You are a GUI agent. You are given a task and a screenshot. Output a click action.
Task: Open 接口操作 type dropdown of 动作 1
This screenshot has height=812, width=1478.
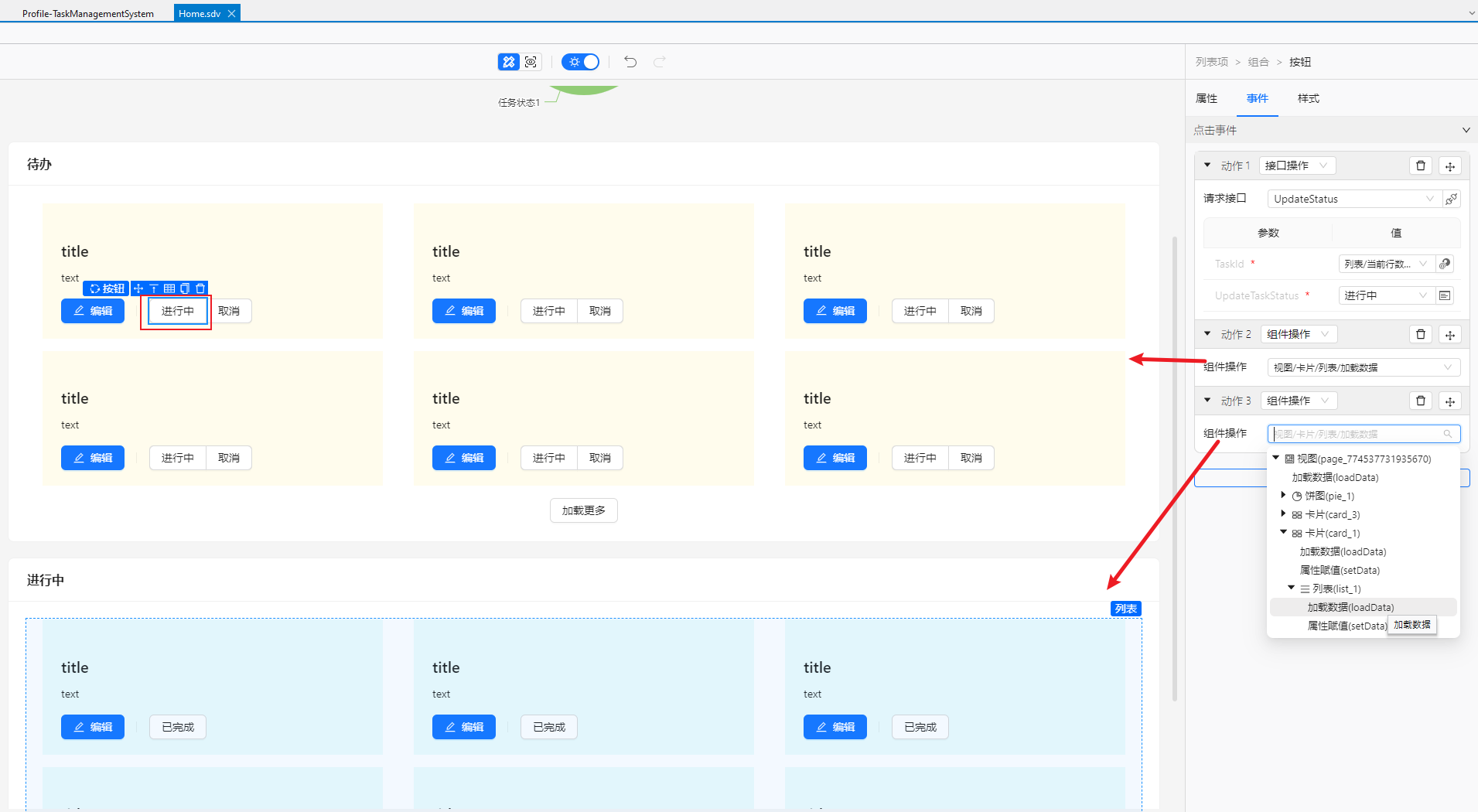[x=1297, y=165]
